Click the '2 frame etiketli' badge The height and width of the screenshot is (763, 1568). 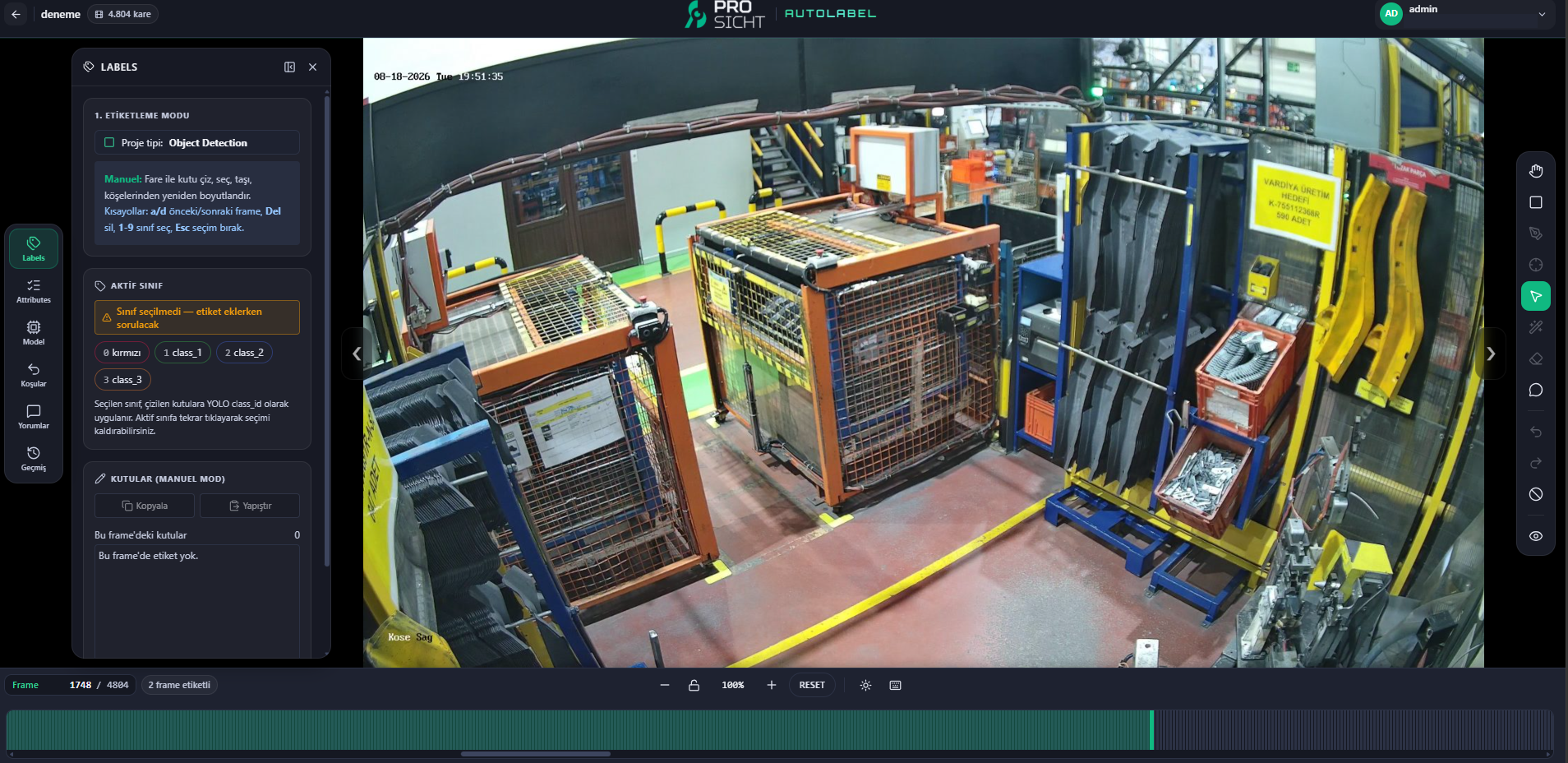(179, 685)
